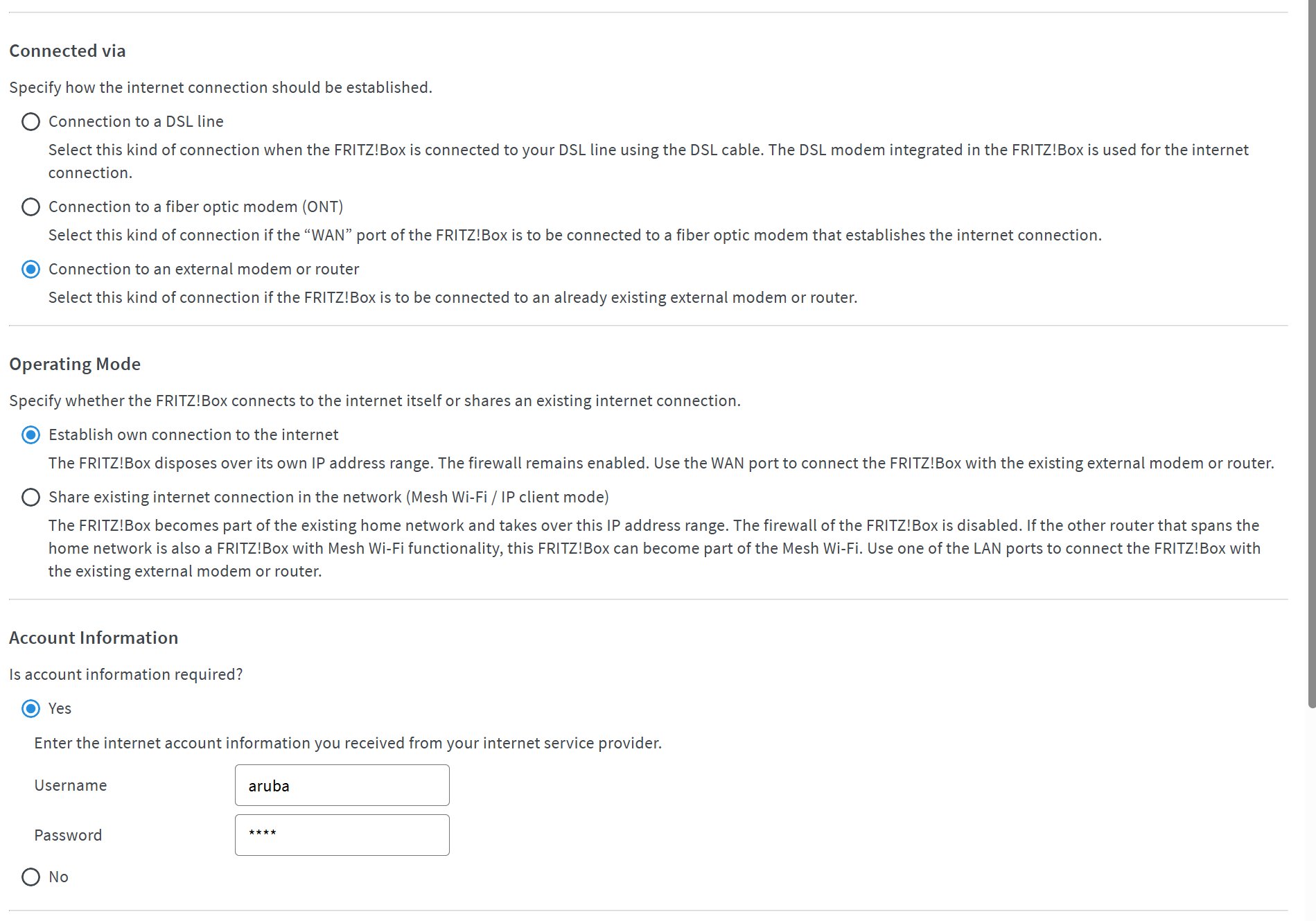Select 'Connection to an external modem or router'
The image size is (1316, 921).
30,270
